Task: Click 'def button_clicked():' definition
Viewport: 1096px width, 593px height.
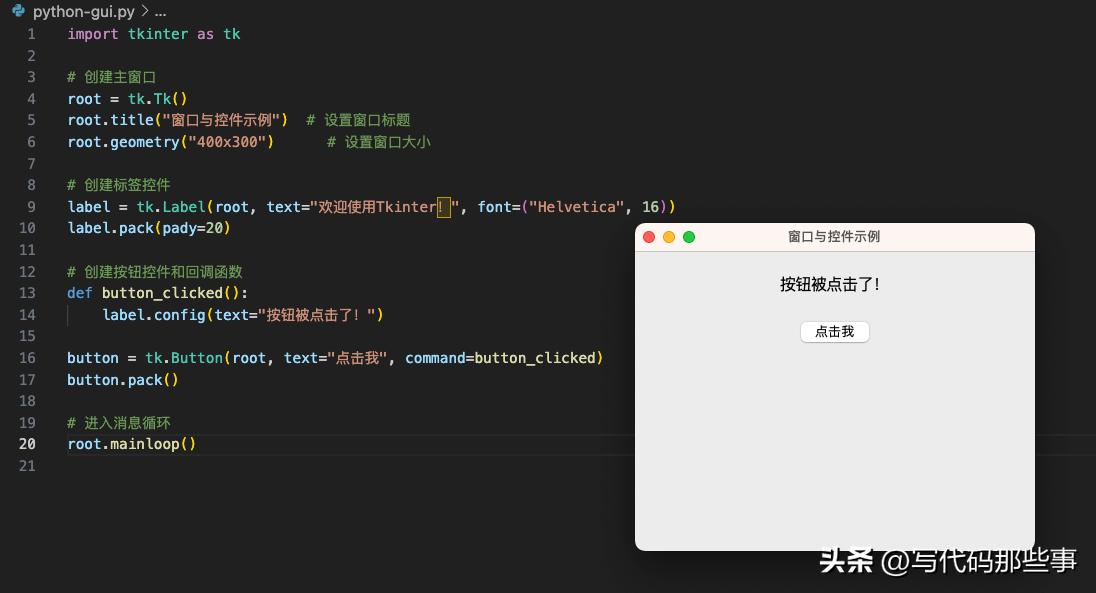Action: (x=157, y=293)
